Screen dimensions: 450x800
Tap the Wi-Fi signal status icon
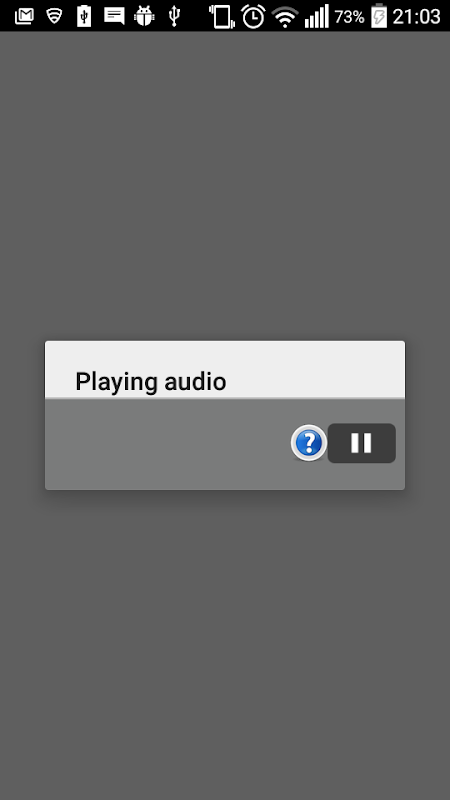pyautogui.click(x=285, y=17)
